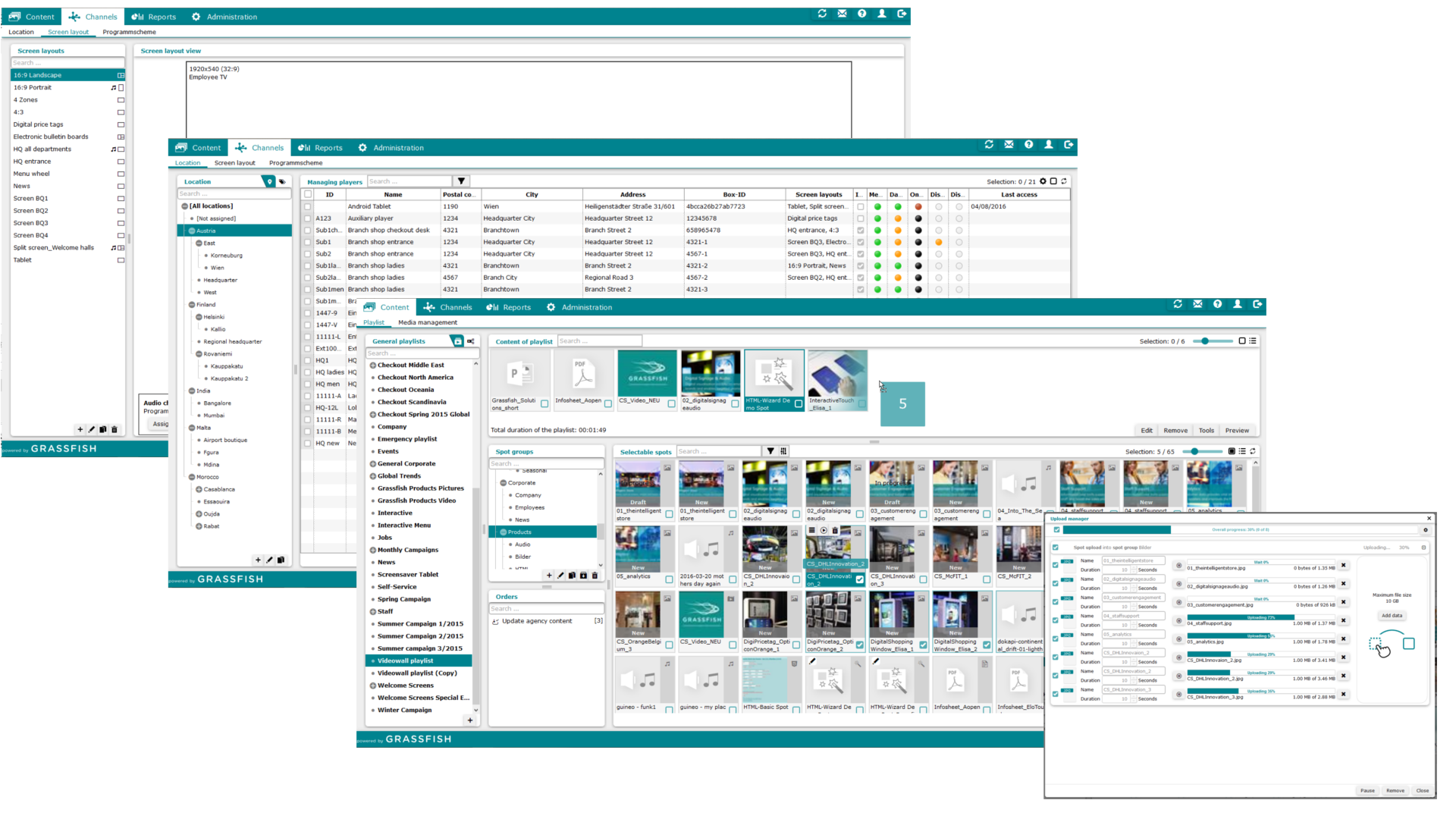Check the 05_analytics spot checkbox
This screenshot has width=1456, height=819.
(x=669, y=580)
